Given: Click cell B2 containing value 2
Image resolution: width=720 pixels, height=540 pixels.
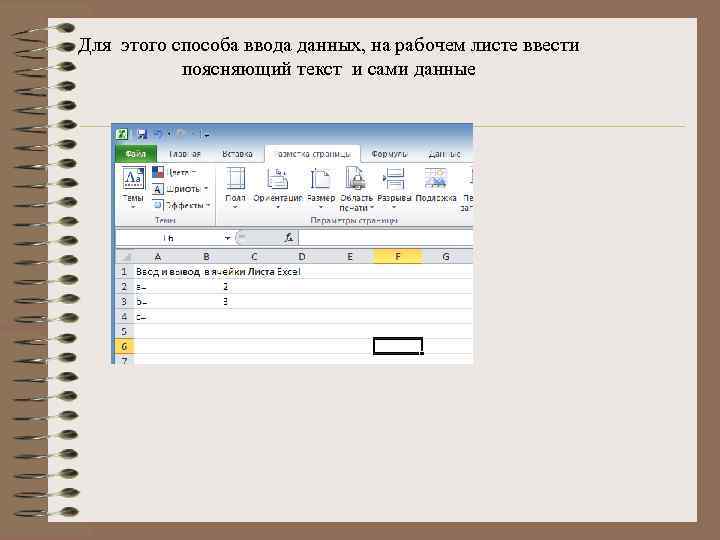Looking at the screenshot, I should 206,287.
